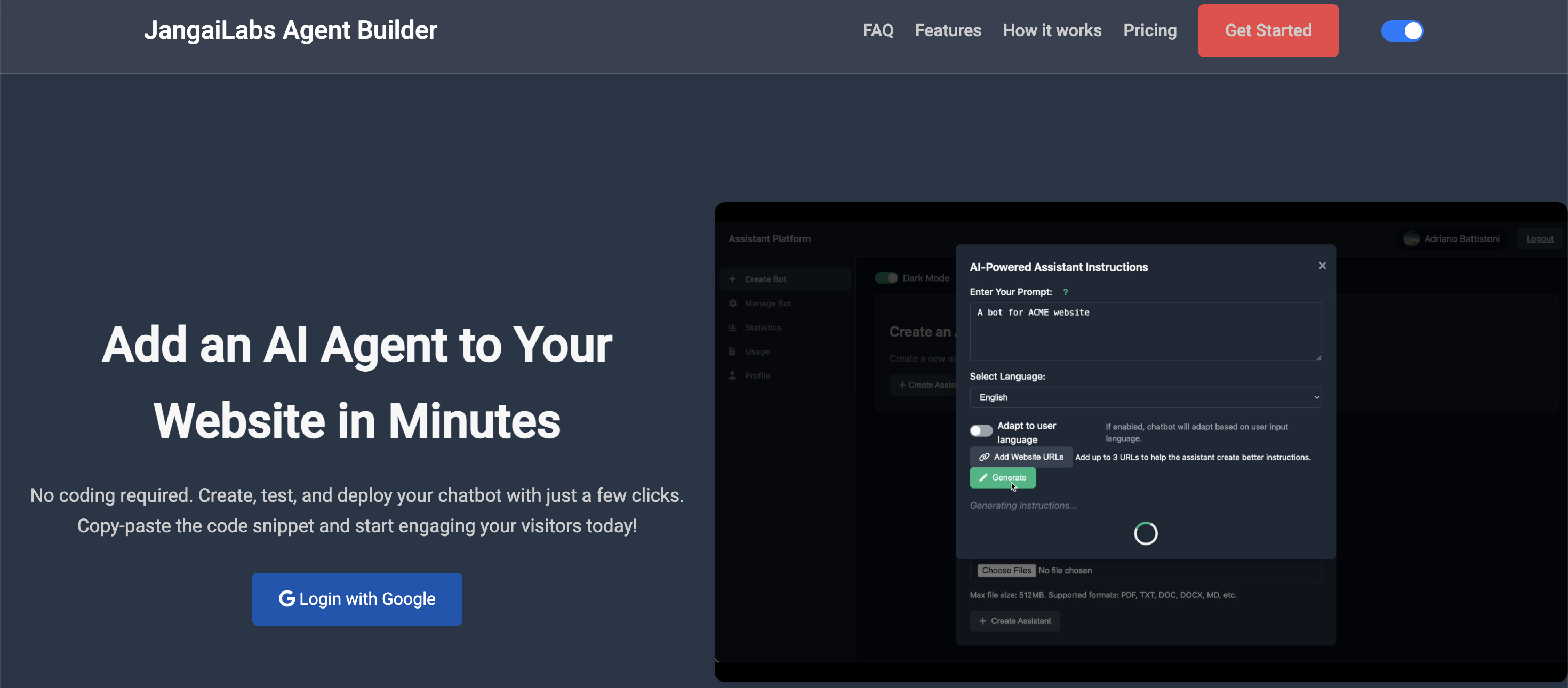1568x688 pixels.
Task: Enable Adapt to user language switch
Action: [981, 431]
